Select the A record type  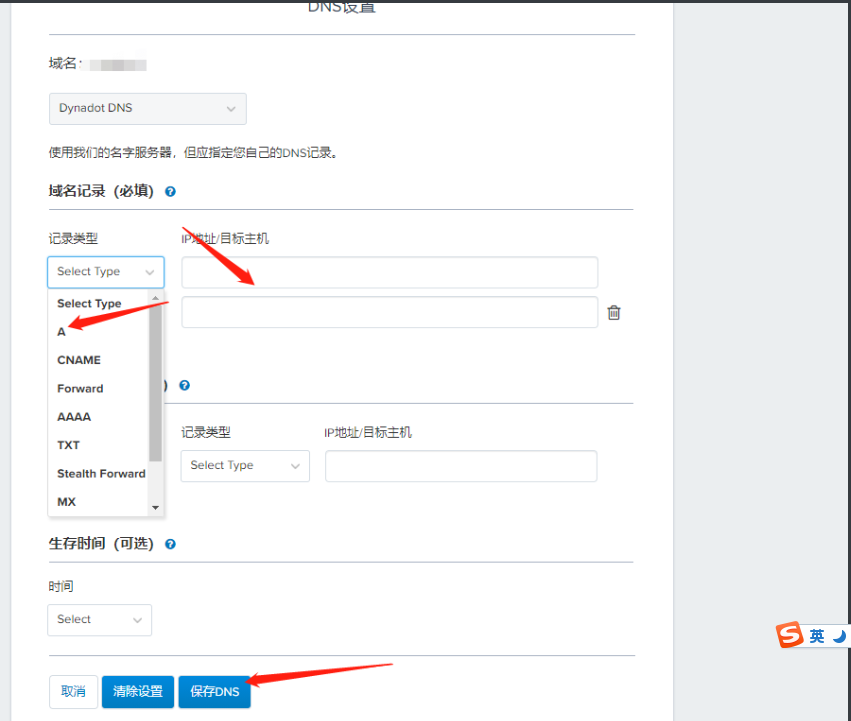[61, 331]
